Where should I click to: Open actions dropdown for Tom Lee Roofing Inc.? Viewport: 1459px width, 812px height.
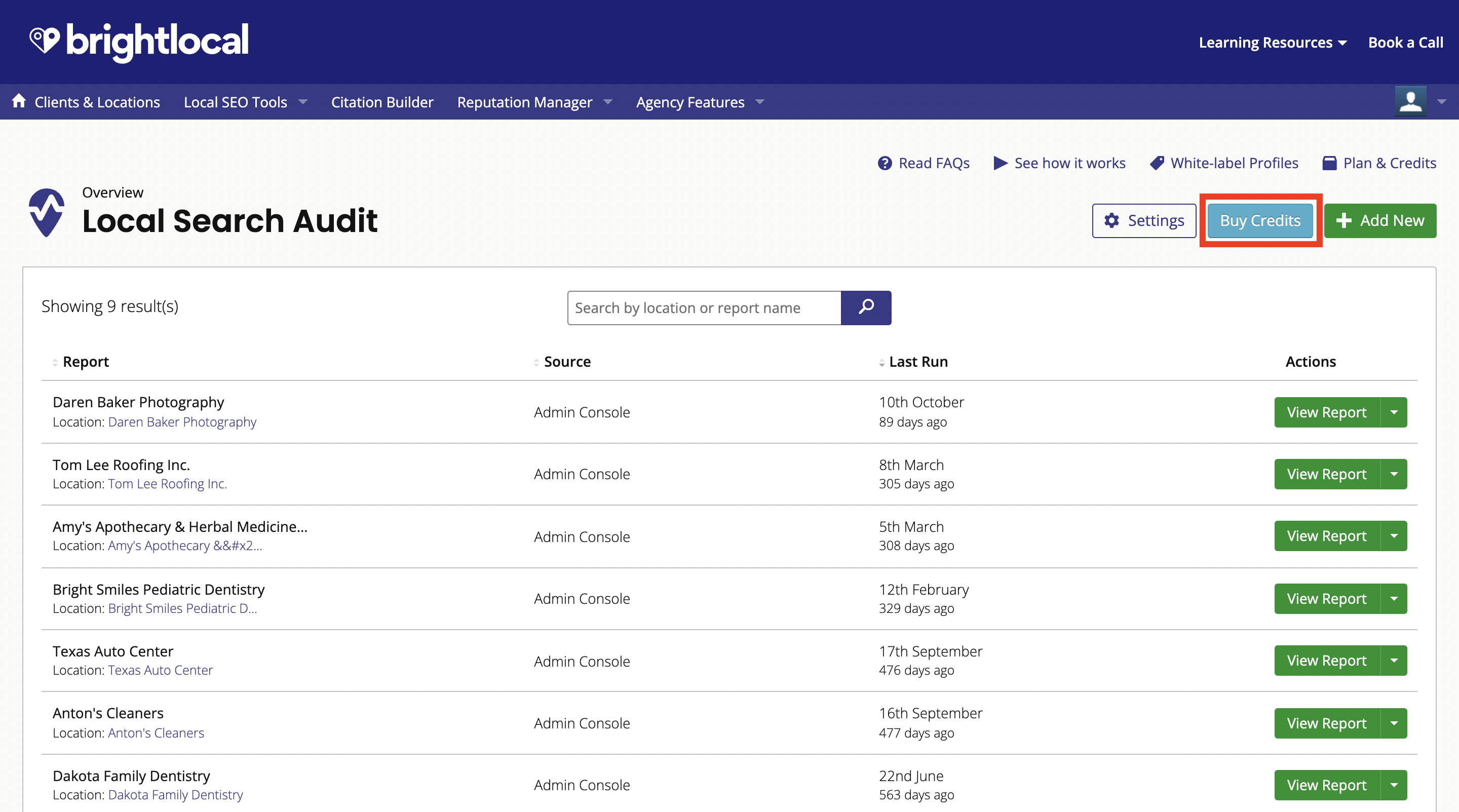1394,474
